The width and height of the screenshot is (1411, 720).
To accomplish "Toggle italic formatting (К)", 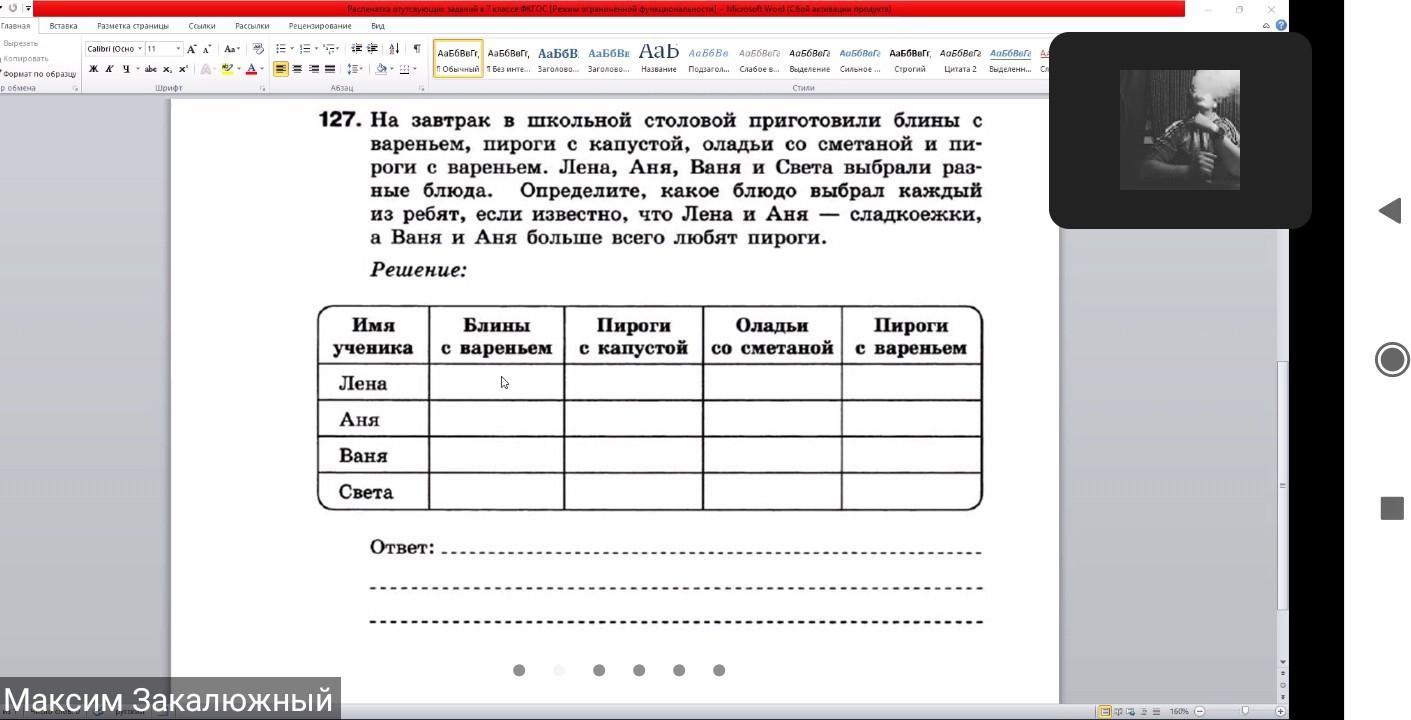I will [x=109, y=69].
